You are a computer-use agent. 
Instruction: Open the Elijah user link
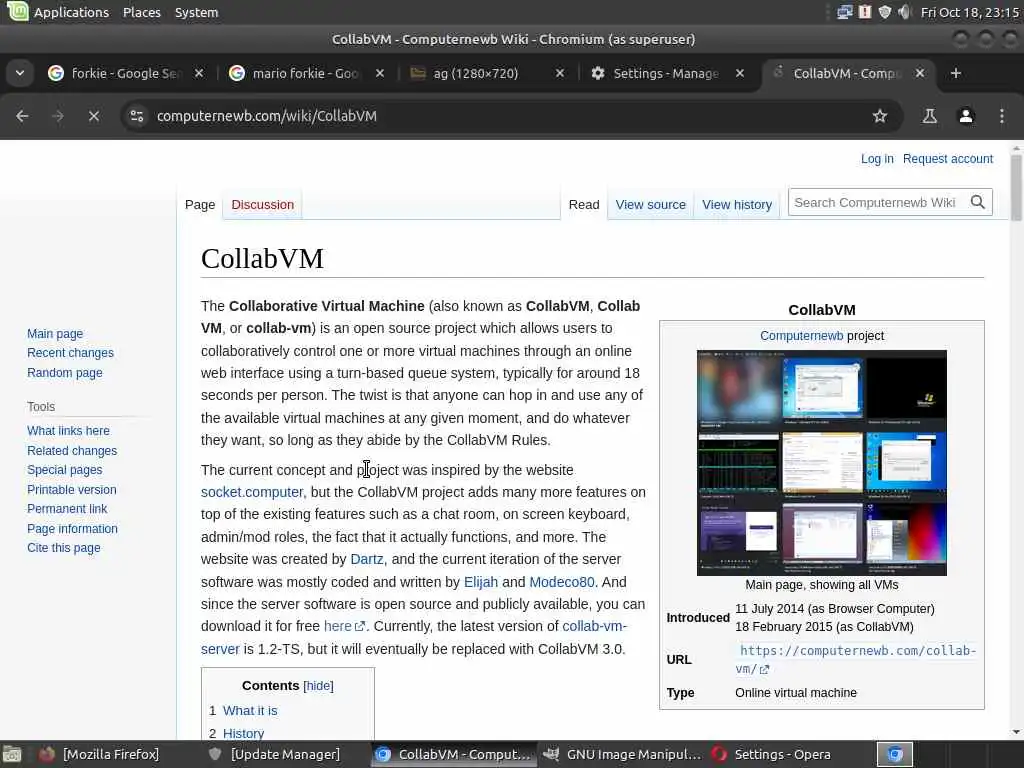point(481,582)
